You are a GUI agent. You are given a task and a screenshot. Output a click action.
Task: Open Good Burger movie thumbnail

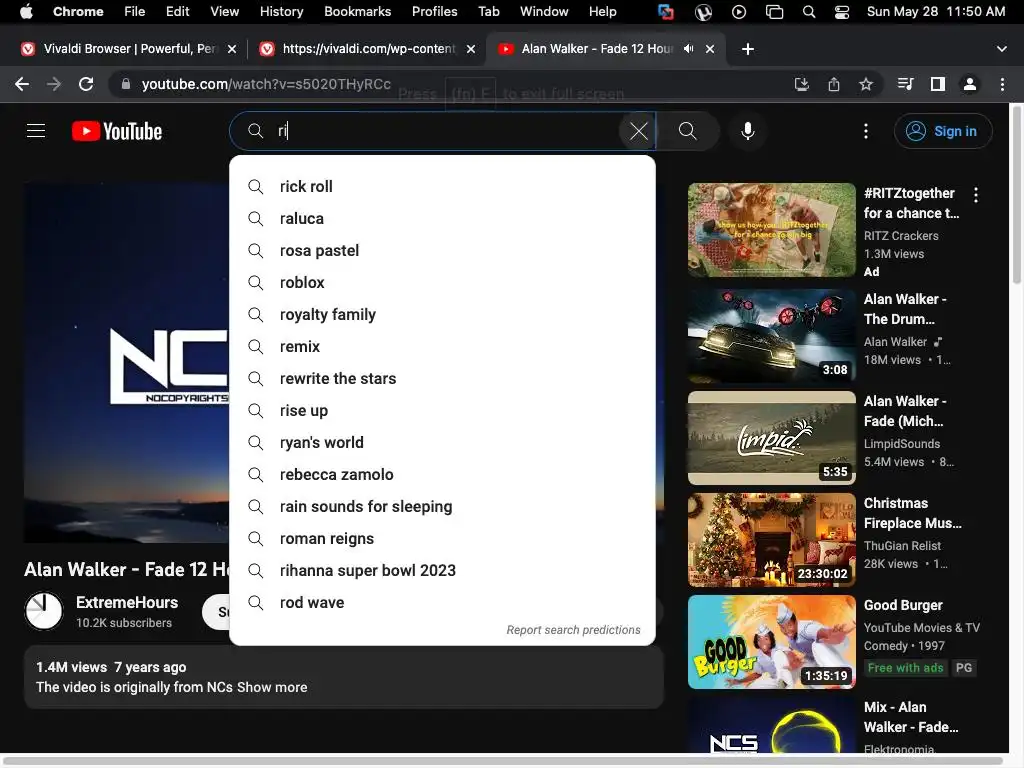[x=771, y=641]
